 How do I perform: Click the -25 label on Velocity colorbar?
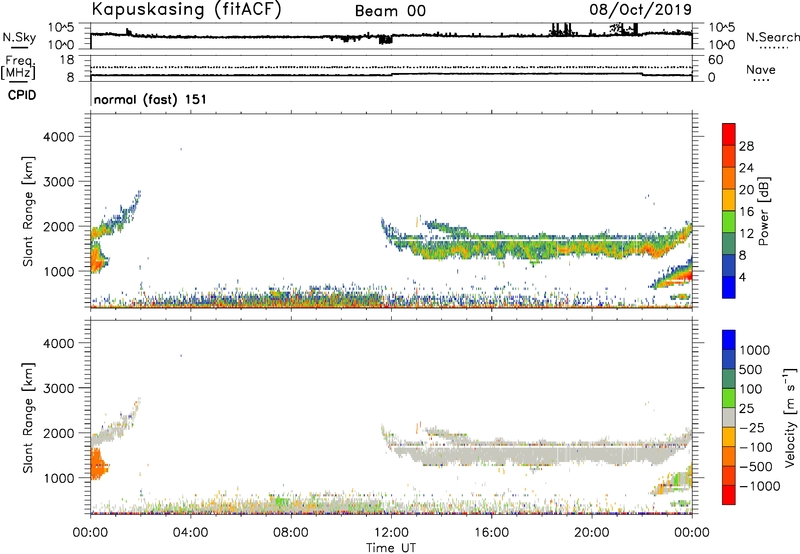click(752, 427)
